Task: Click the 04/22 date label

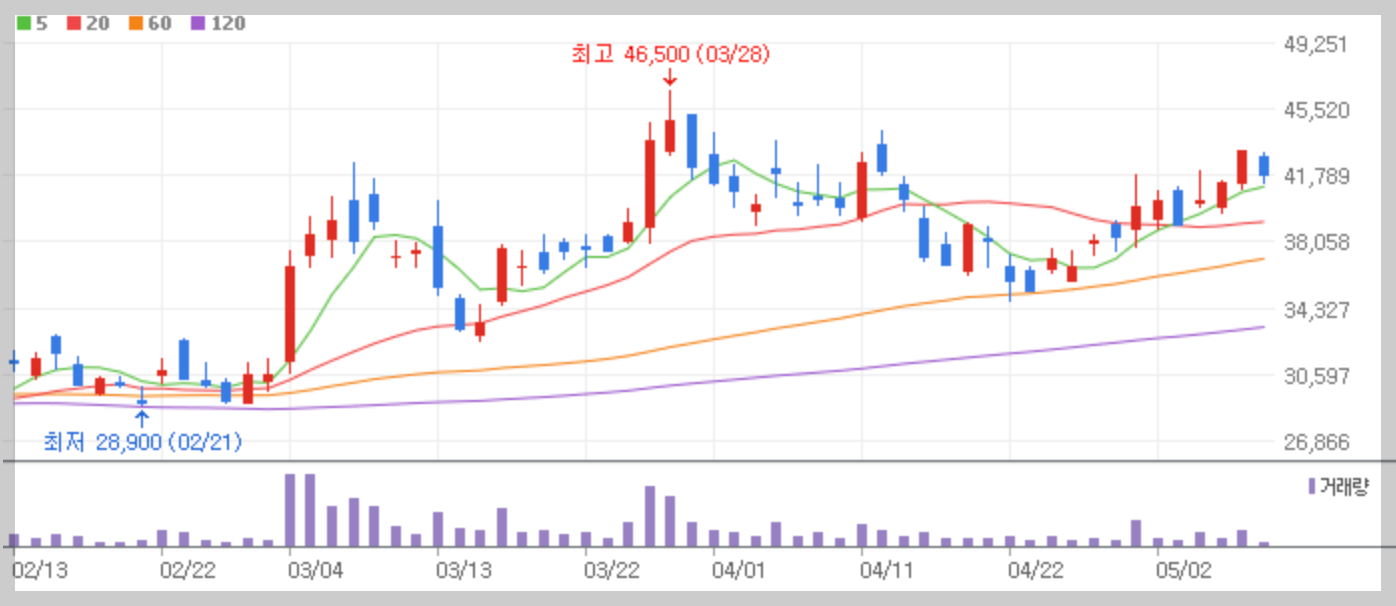Action: 1036,570
